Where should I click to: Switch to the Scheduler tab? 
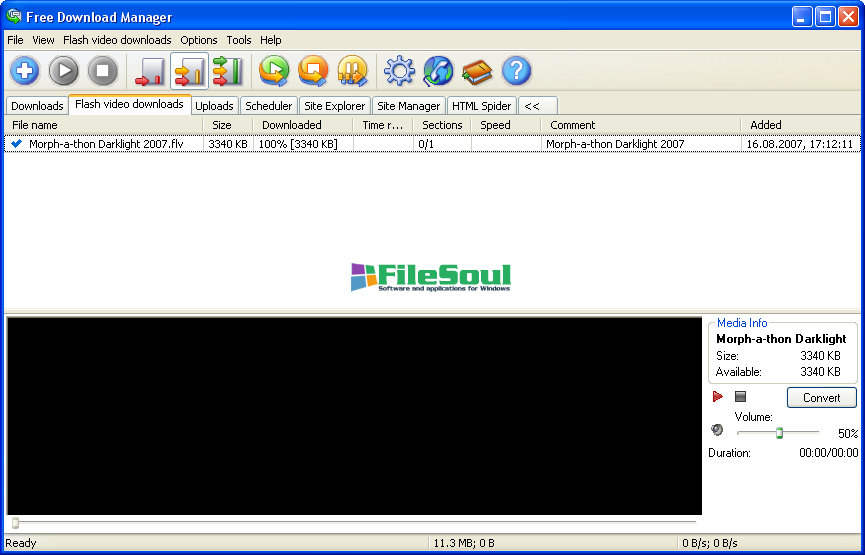point(269,106)
